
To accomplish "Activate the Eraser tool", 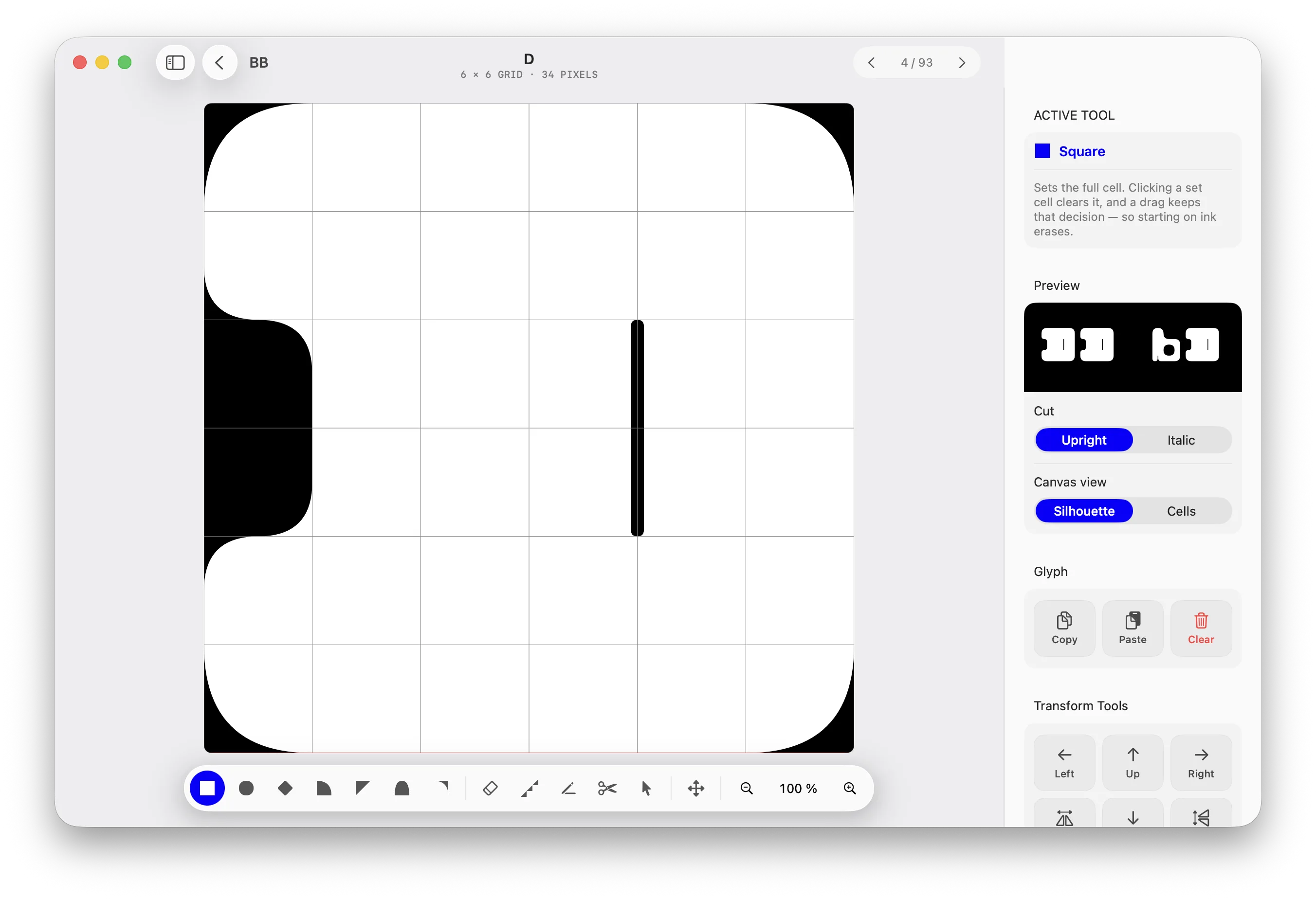I will click(491, 788).
